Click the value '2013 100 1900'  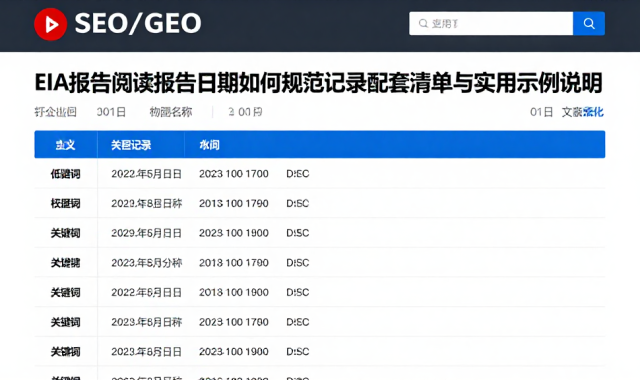[233, 292]
